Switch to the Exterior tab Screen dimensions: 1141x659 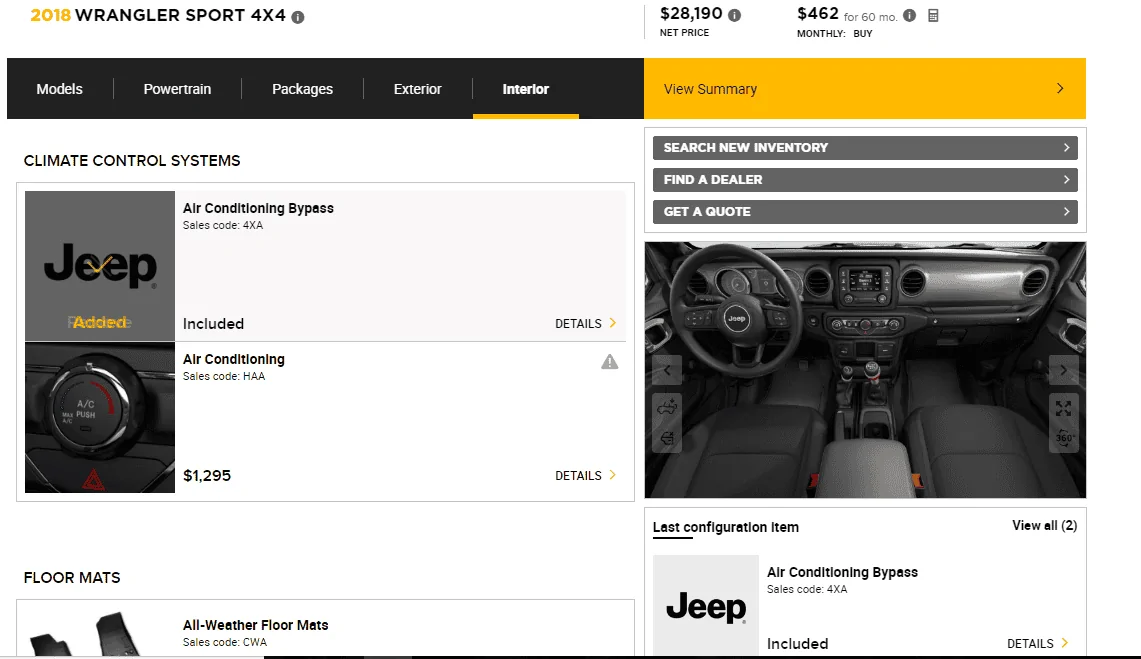[x=418, y=89]
